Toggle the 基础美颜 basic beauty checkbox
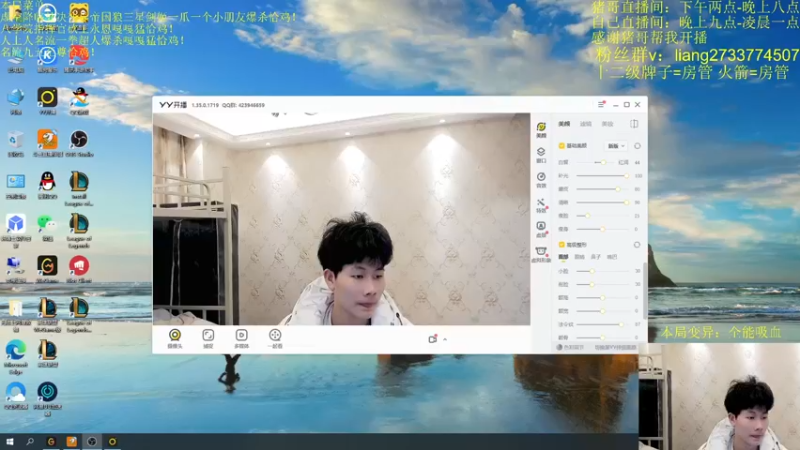800x450 pixels. pyautogui.click(x=562, y=146)
